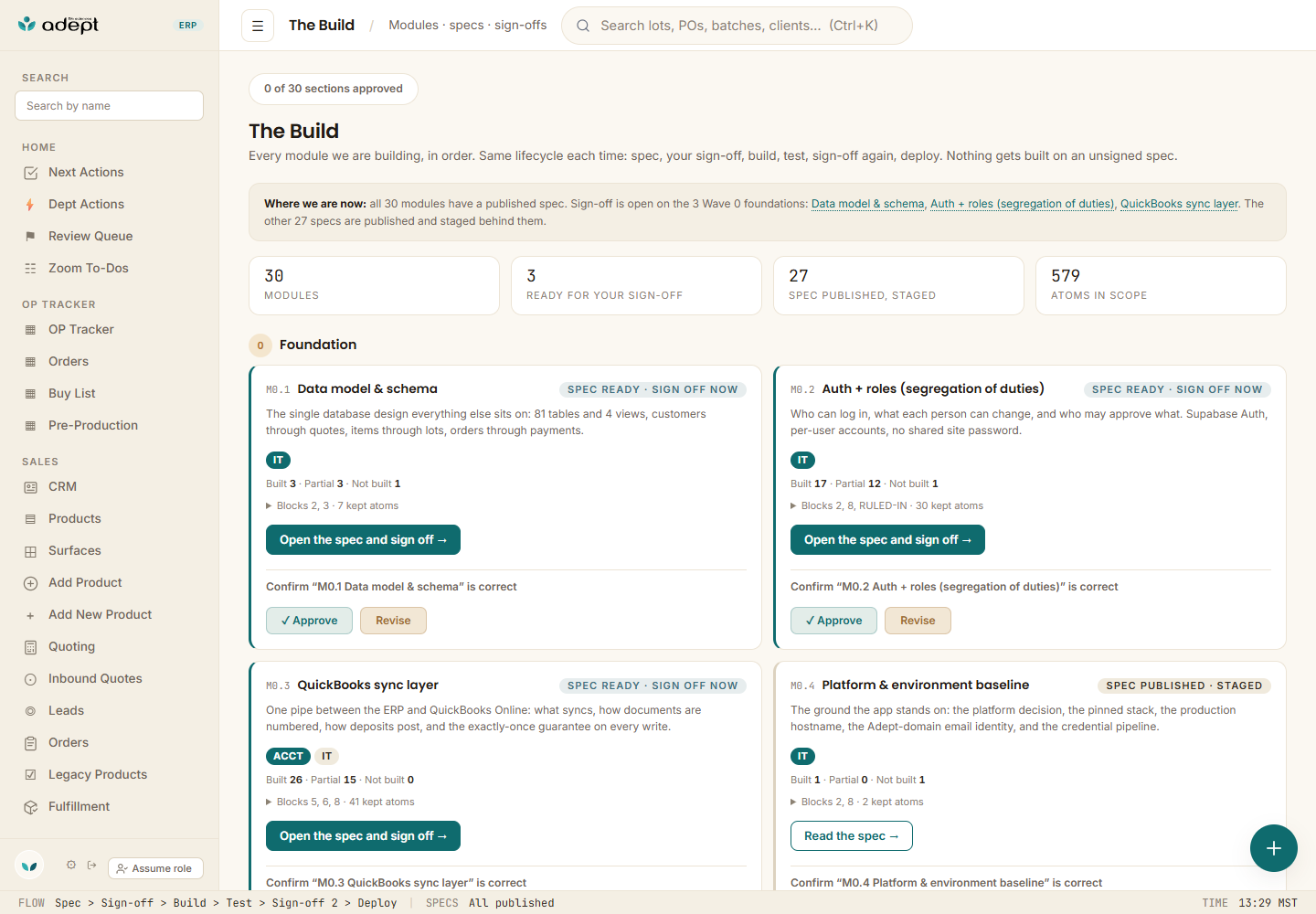Open the Leads page

(66, 711)
